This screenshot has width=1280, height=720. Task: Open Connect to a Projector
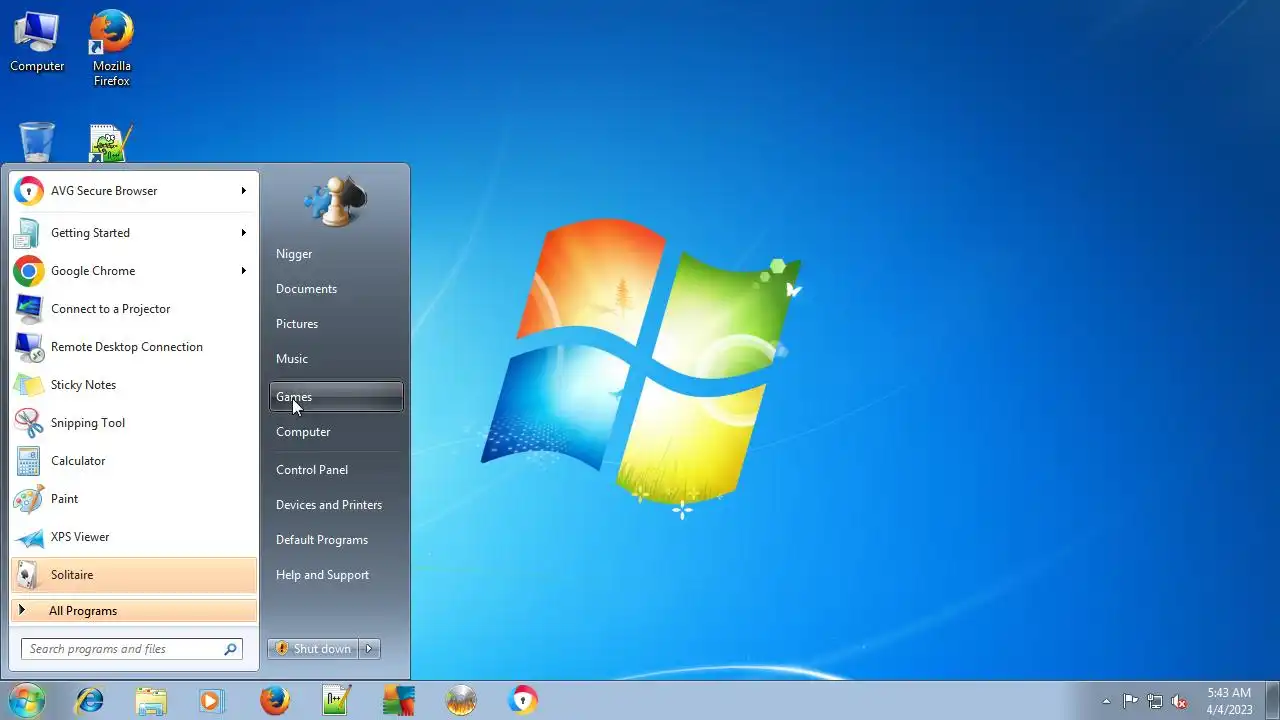133,309
